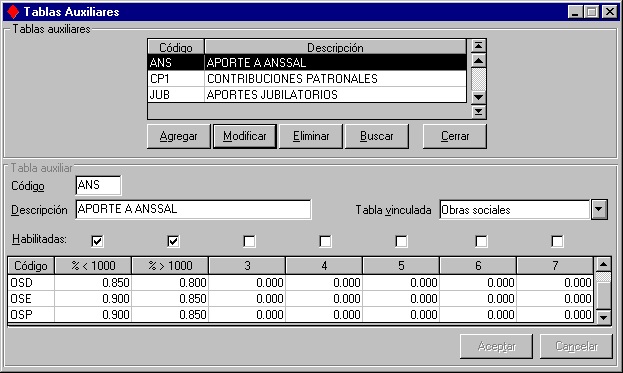Enable the Habilitadas checkbox above column 4

(x=325, y=241)
